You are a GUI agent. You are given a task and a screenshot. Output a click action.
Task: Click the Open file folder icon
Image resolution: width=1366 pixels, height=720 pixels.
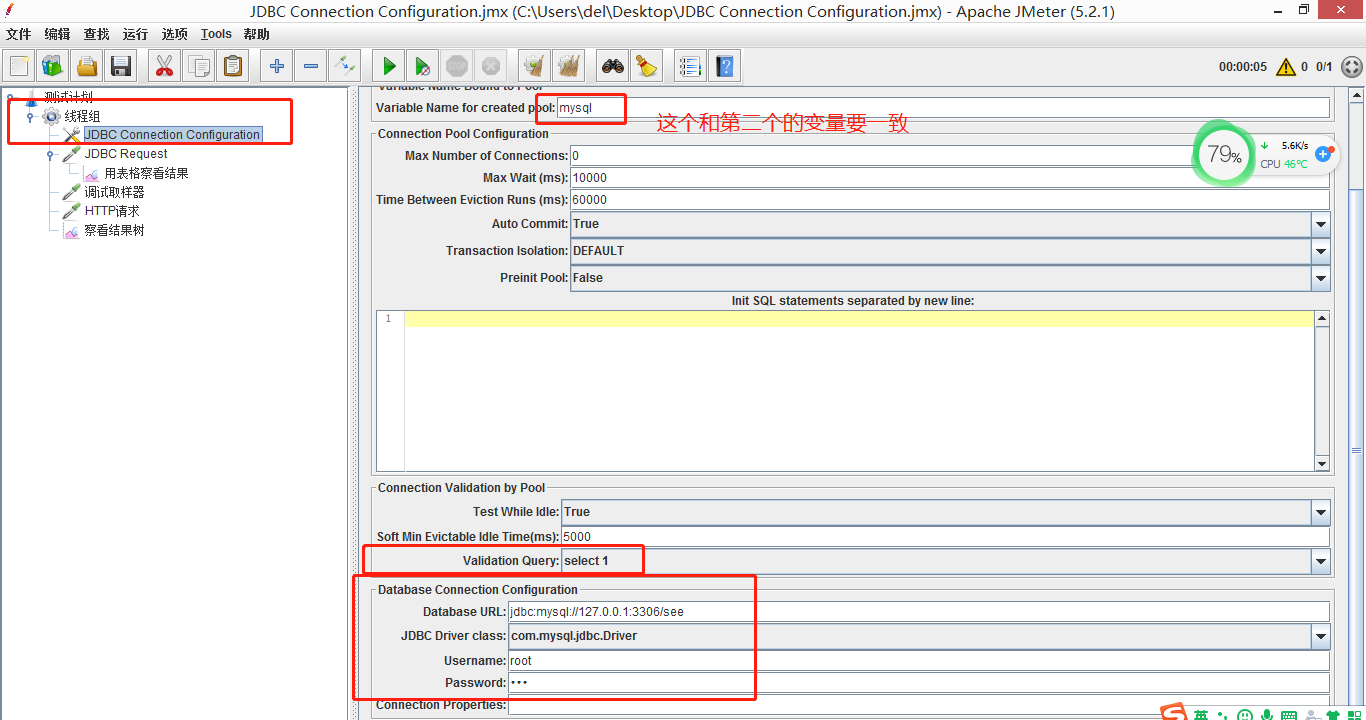[x=87, y=67]
